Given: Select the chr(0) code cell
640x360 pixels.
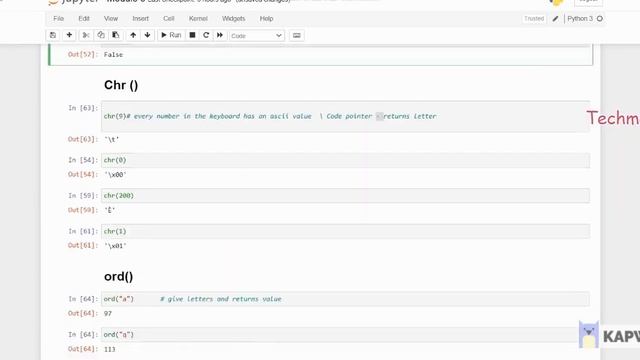Looking at the screenshot, I should [x=345, y=160].
